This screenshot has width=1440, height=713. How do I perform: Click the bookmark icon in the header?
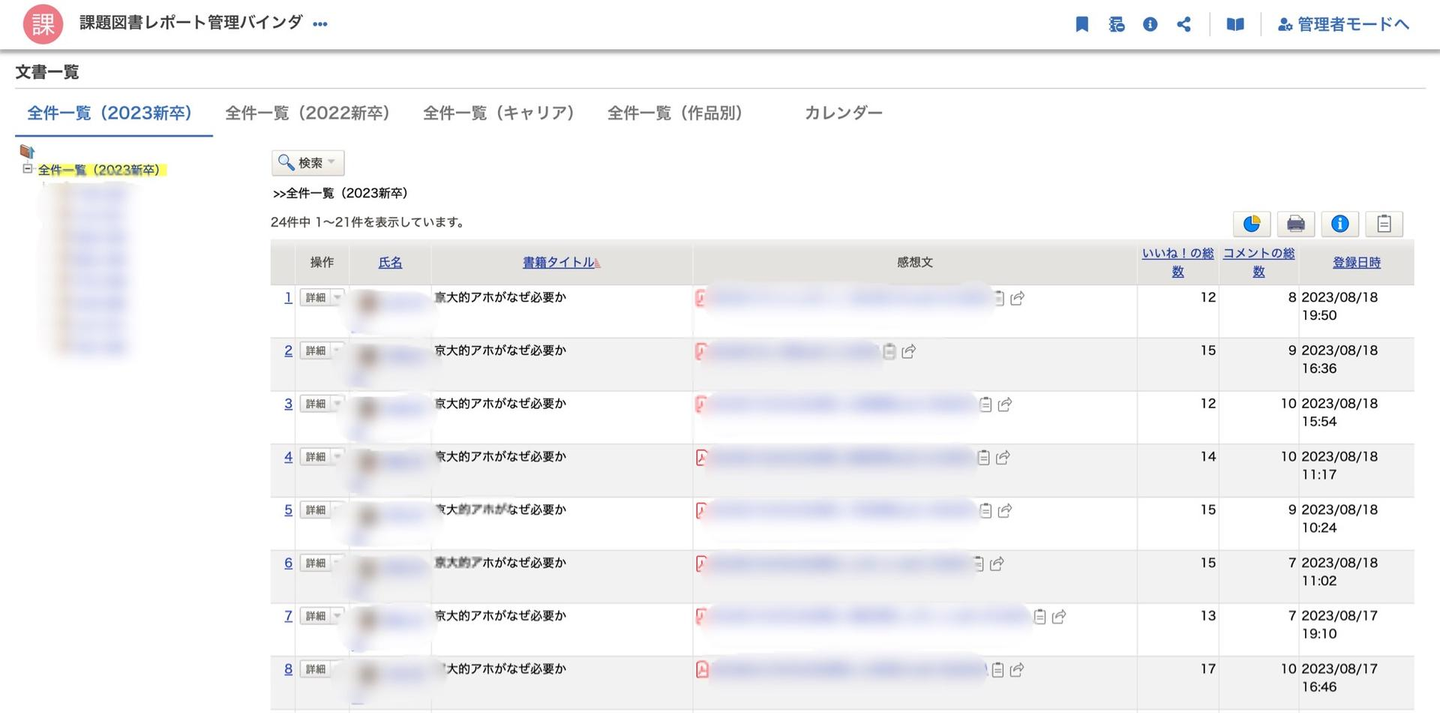point(1081,24)
